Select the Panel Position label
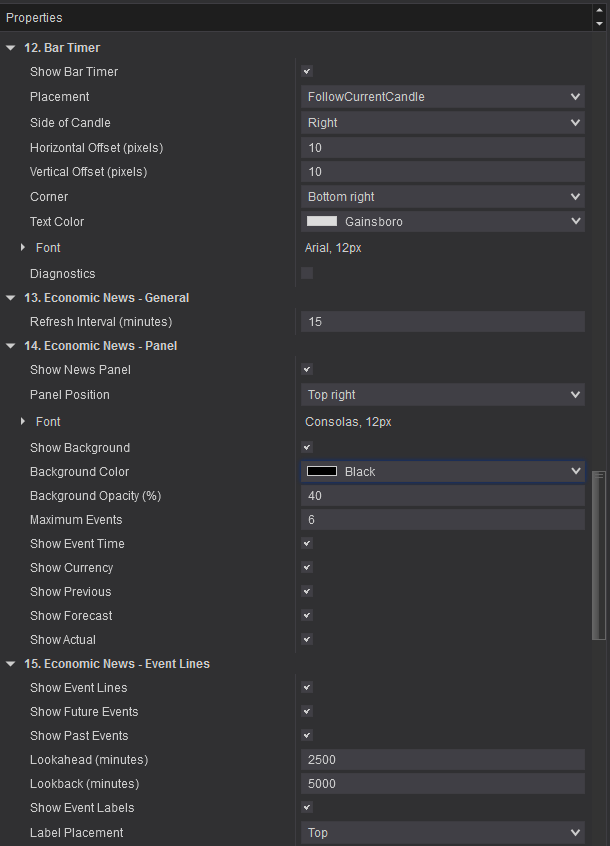This screenshot has width=610, height=846. point(70,395)
